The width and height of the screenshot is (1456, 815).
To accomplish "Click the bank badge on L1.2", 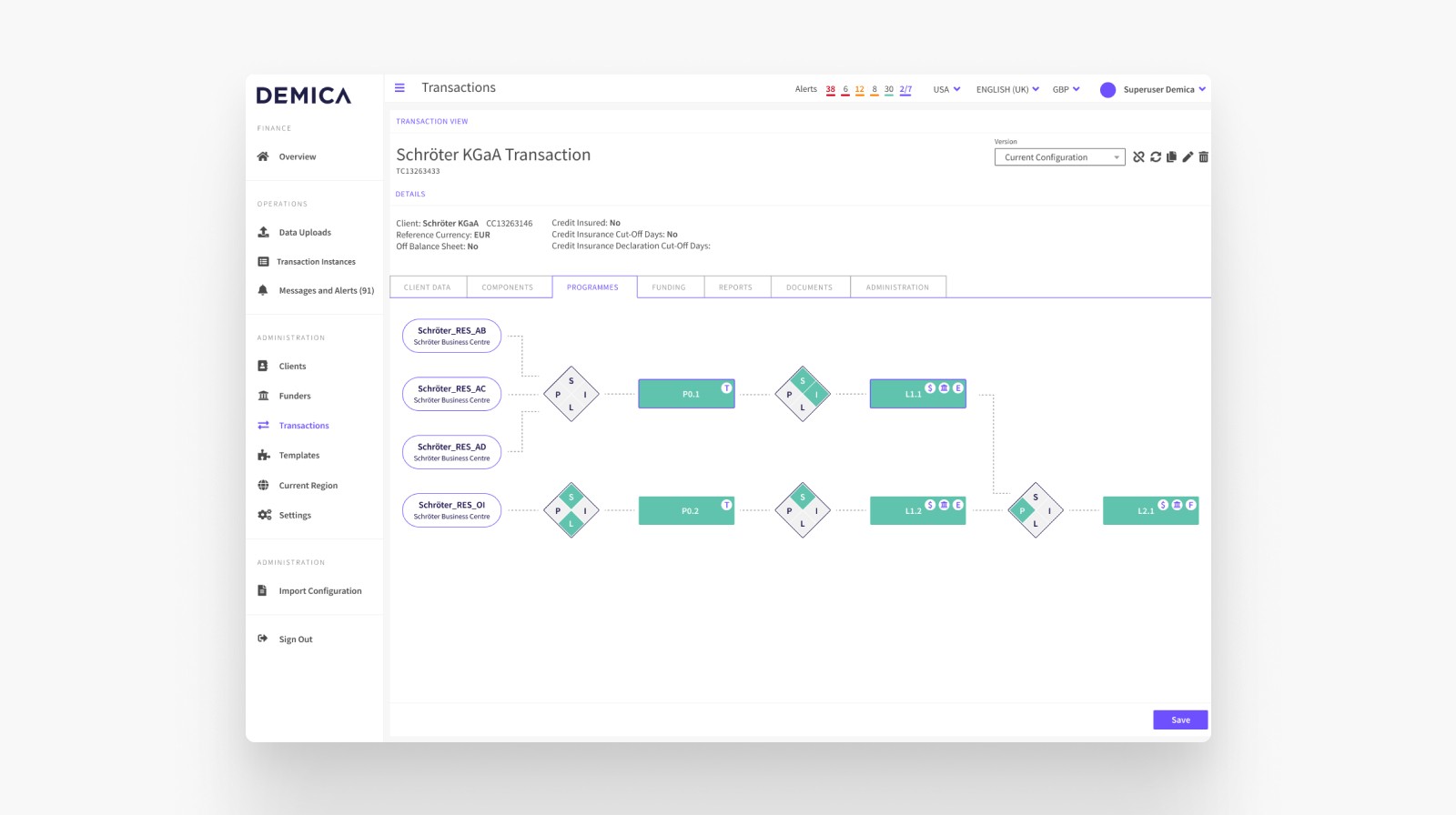I will pos(944,505).
